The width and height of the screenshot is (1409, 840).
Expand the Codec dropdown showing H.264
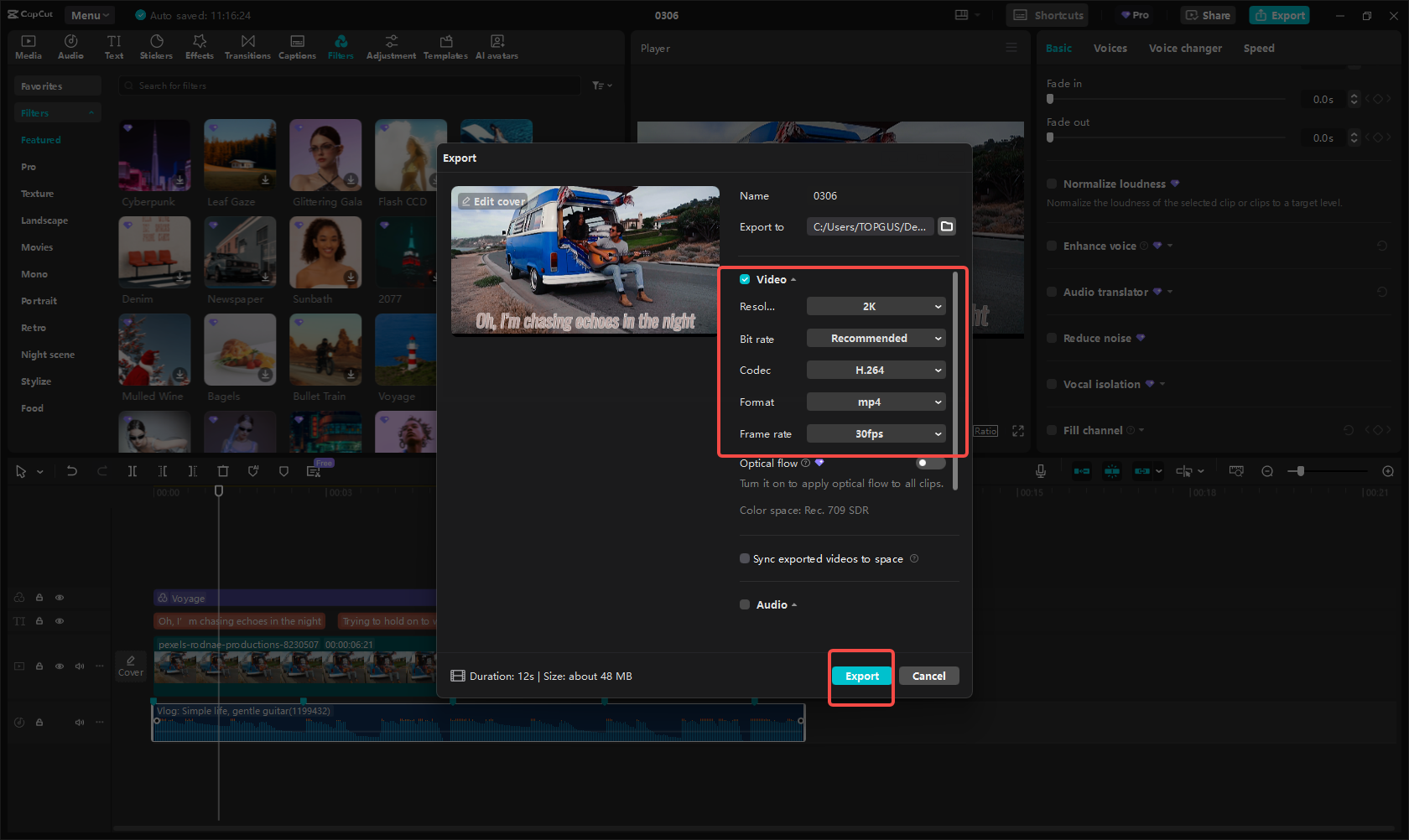876,371
